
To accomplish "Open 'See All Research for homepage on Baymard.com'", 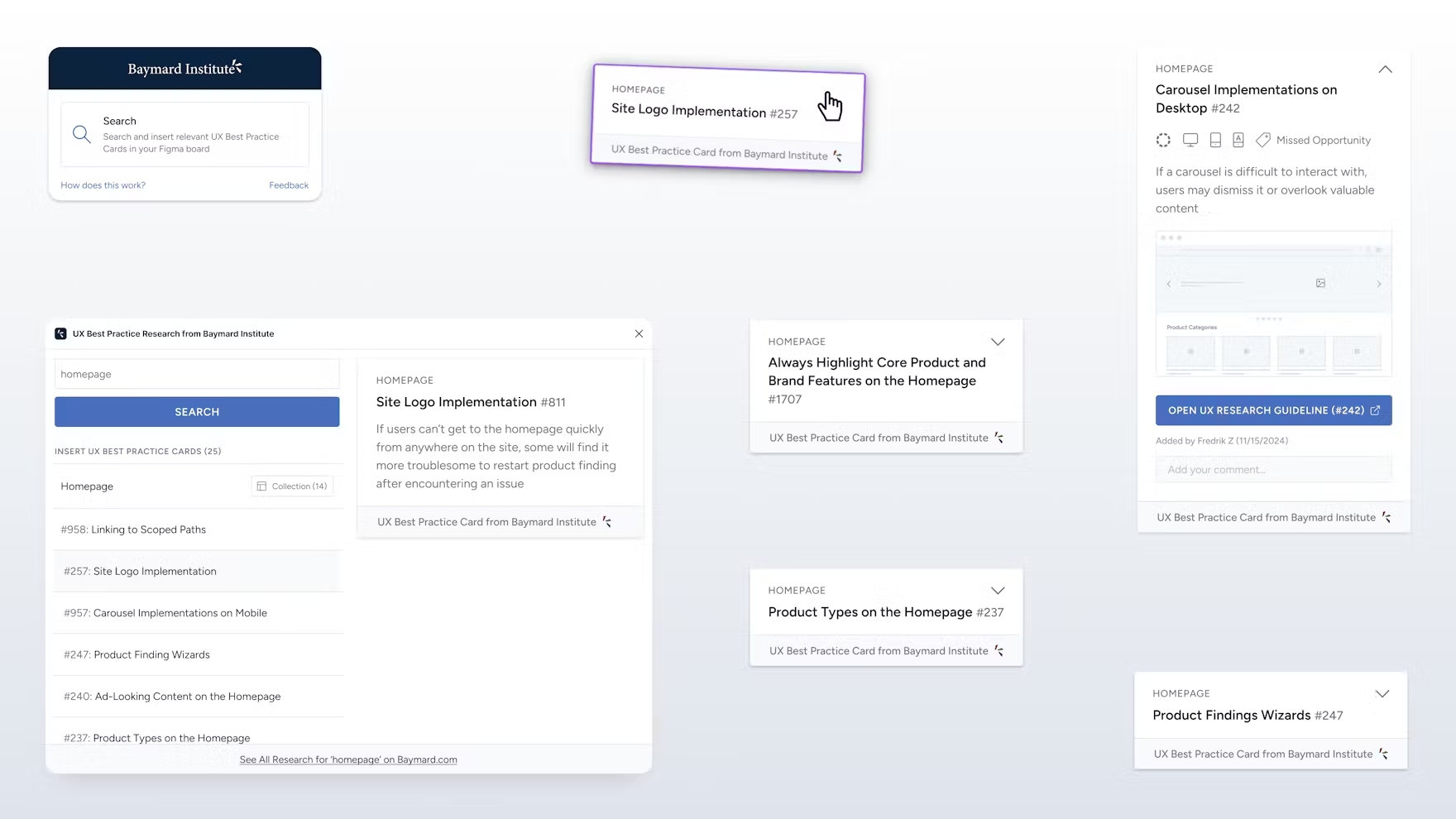I will [348, 759].
